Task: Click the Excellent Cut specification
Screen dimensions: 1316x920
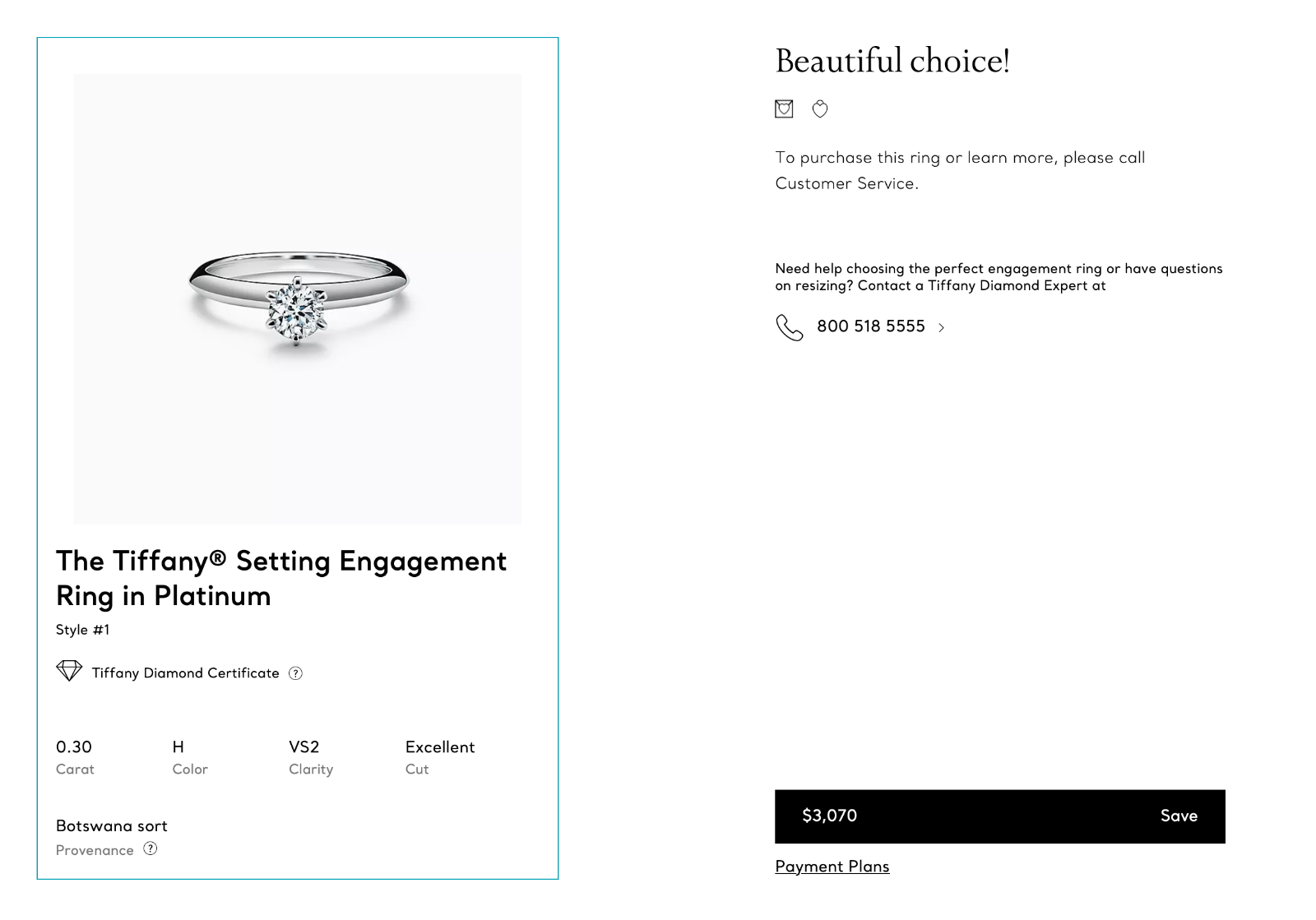Action: tap(440, 756)
